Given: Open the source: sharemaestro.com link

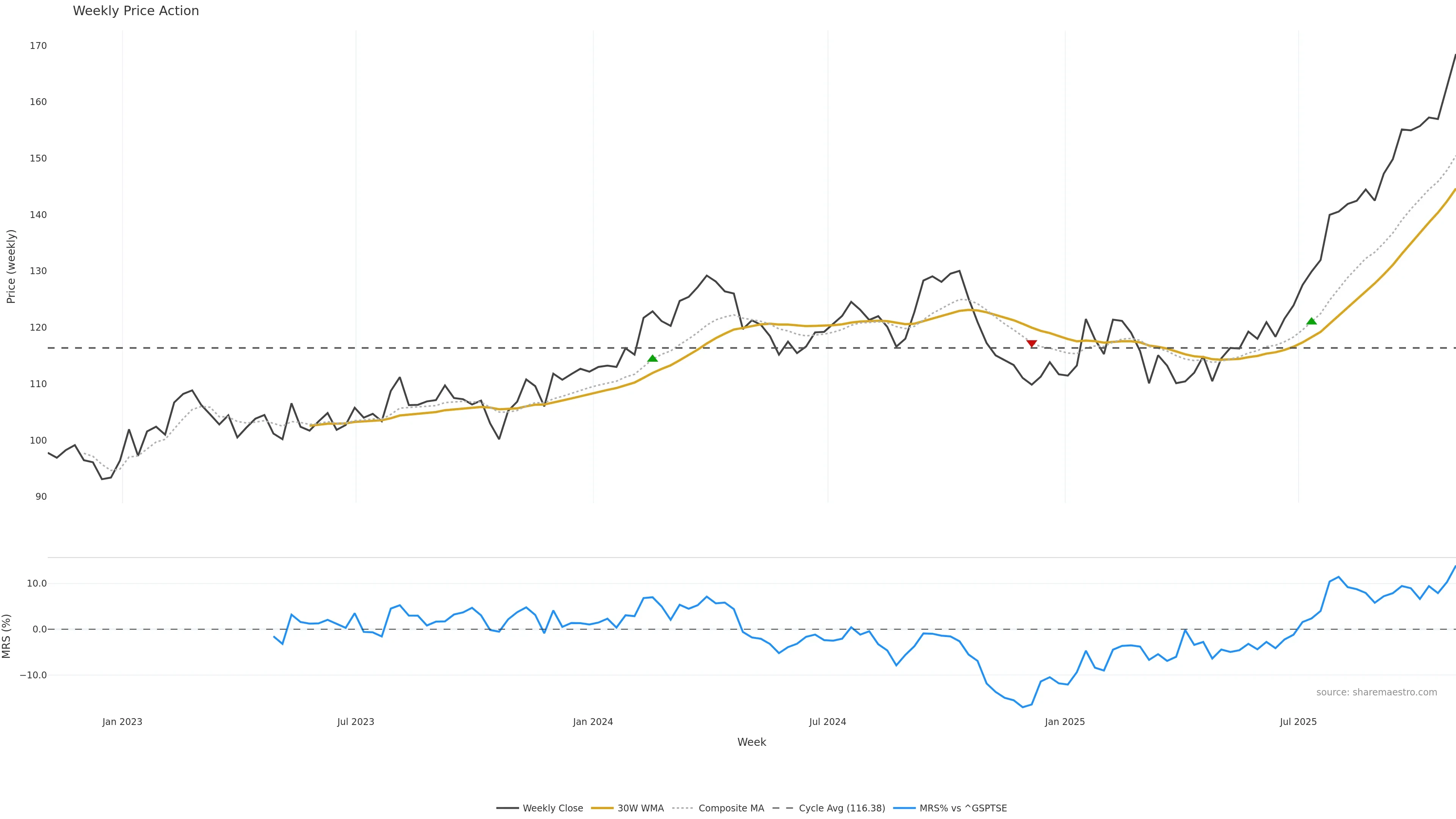Looking at the screenshot, I should 1376,692.
